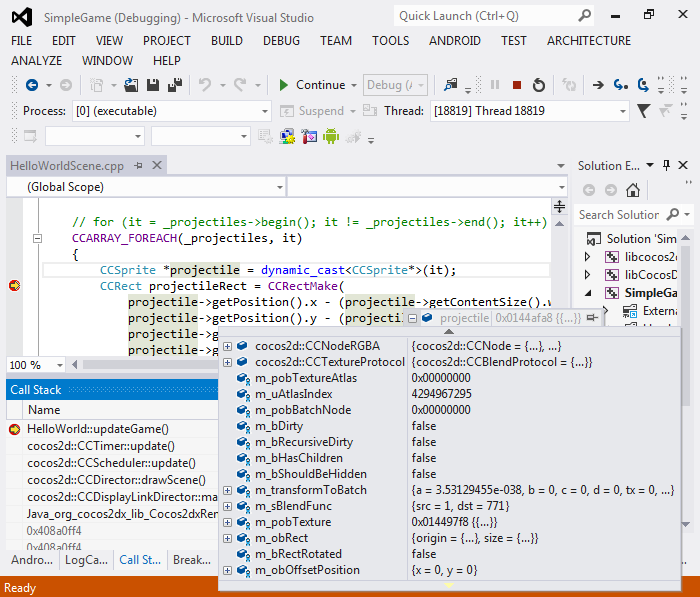Open the Process dropdown
This screenshot has width=700, height=597.
point(265,111)
